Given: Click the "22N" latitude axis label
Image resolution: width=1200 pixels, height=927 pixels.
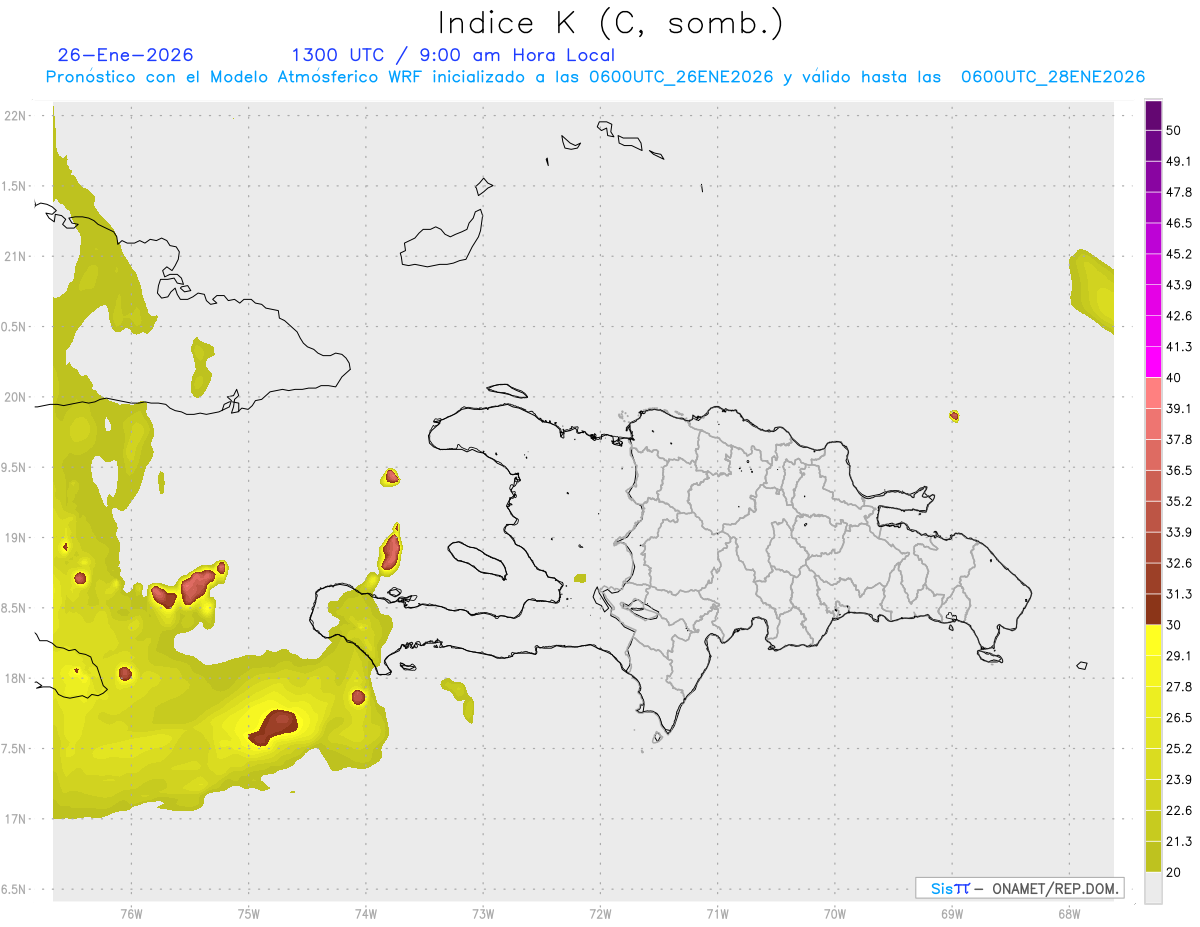Looking at the screenshot, I should pyautogui.click(x=17, y=116).
